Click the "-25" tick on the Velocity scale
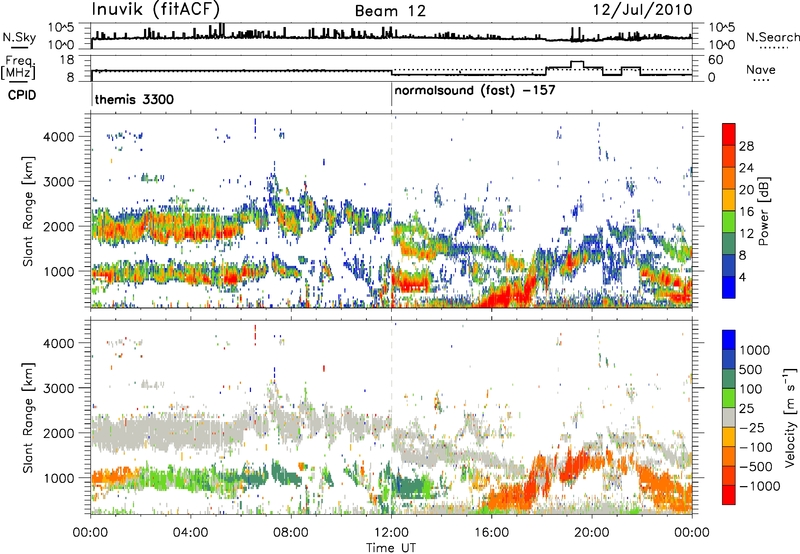Image resolution: width=800 pixels, height=554 pixels. [x=752, y=427]
